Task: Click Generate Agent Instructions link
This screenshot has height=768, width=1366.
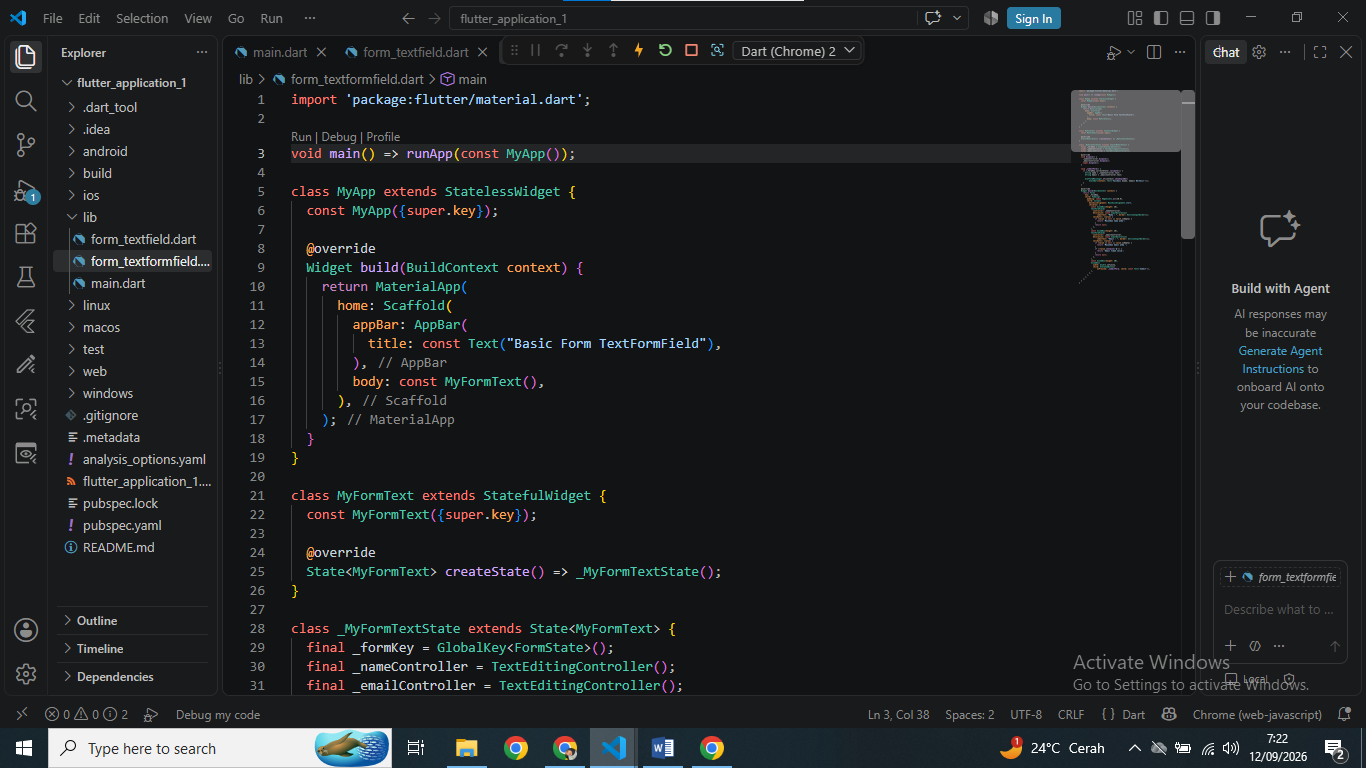Action: point(1281,360)
